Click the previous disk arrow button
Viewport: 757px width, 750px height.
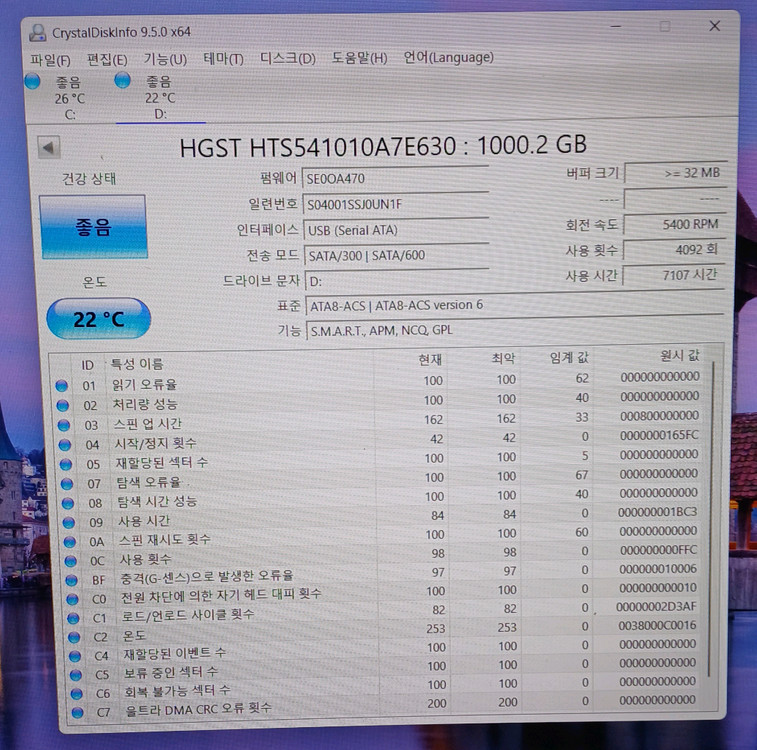pyautogui.click(x=49, y=147)
